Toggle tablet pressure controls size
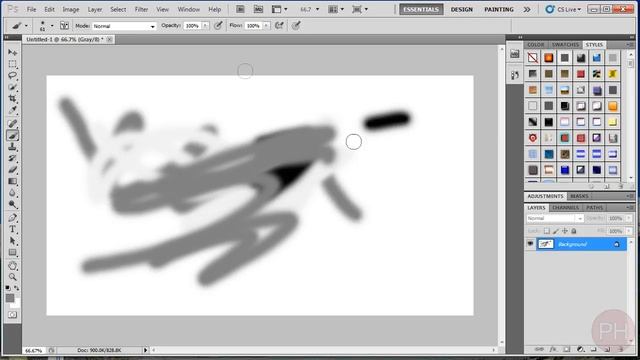 296,26
